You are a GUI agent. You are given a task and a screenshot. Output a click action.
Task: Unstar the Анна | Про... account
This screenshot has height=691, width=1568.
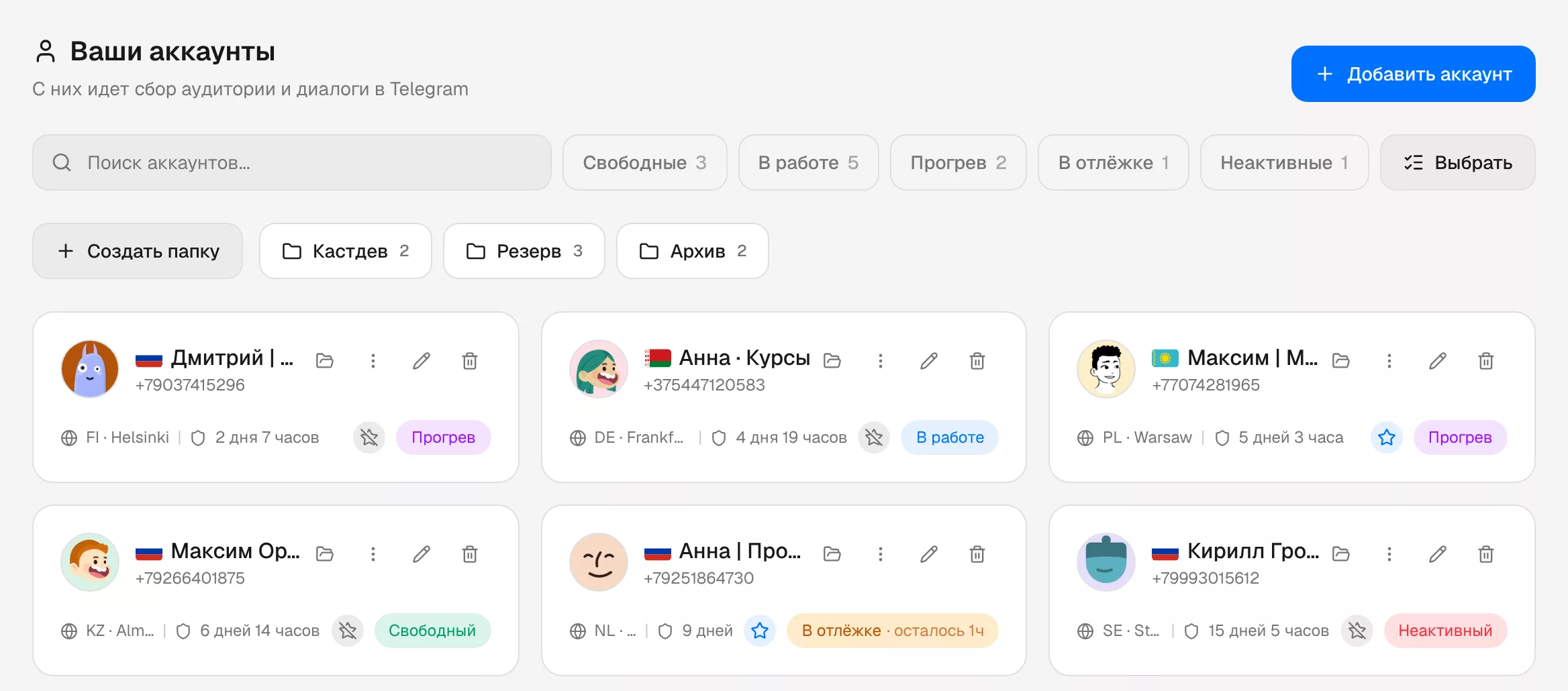[760, 631]
